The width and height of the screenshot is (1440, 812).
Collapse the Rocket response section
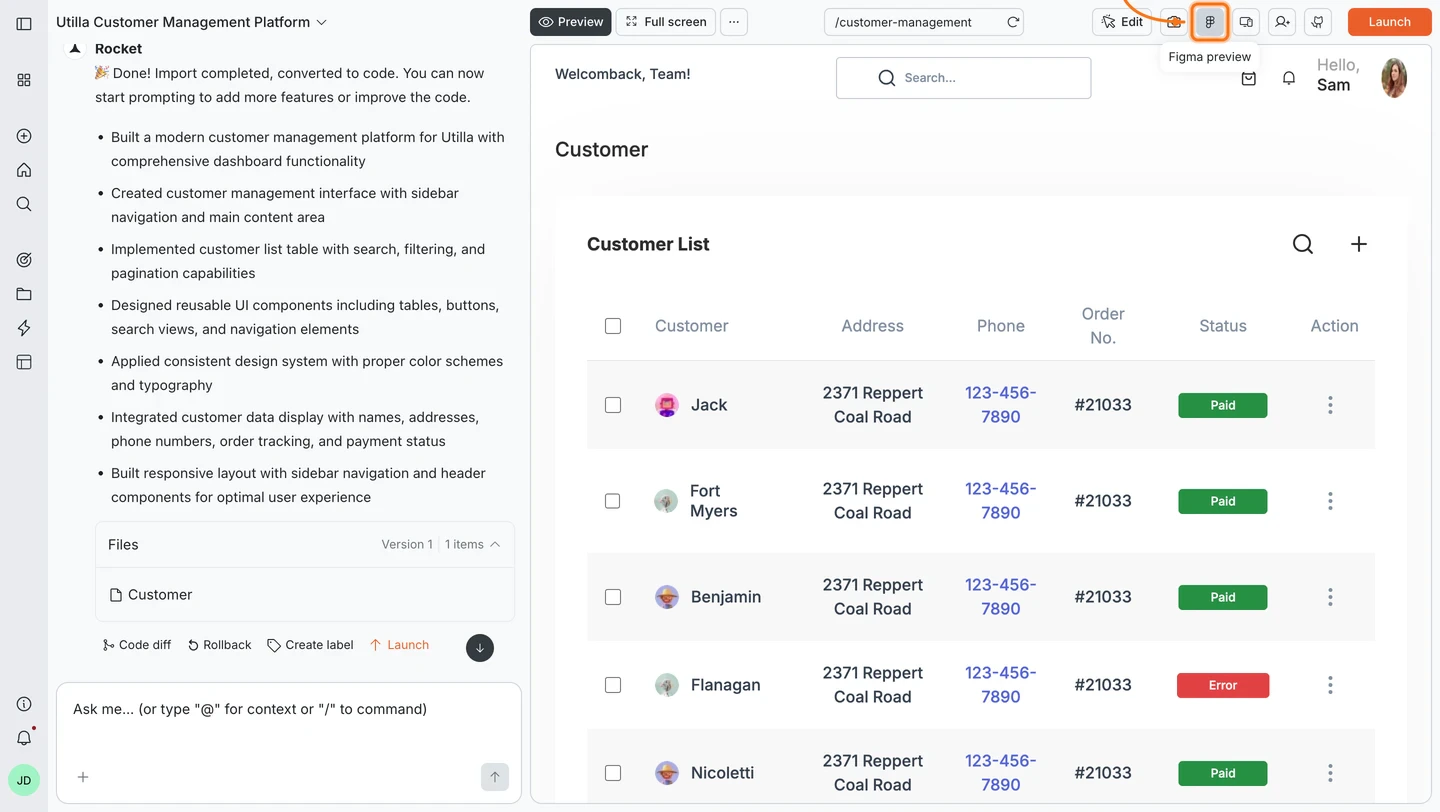[74, 47]
